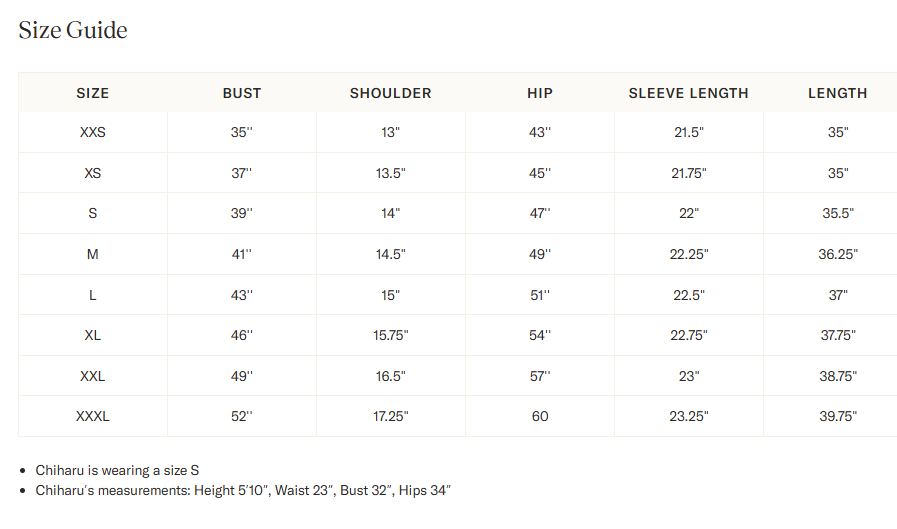
Task: Select the SIZE column header
Action: pos(93,93)
